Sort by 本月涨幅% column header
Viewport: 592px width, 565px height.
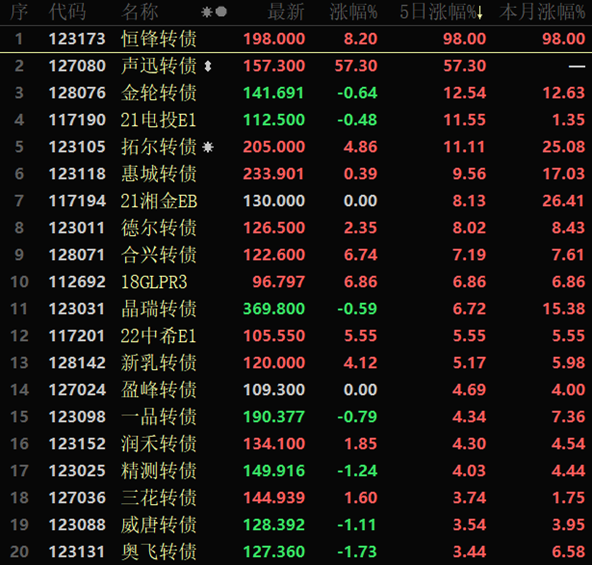point(542,12)
